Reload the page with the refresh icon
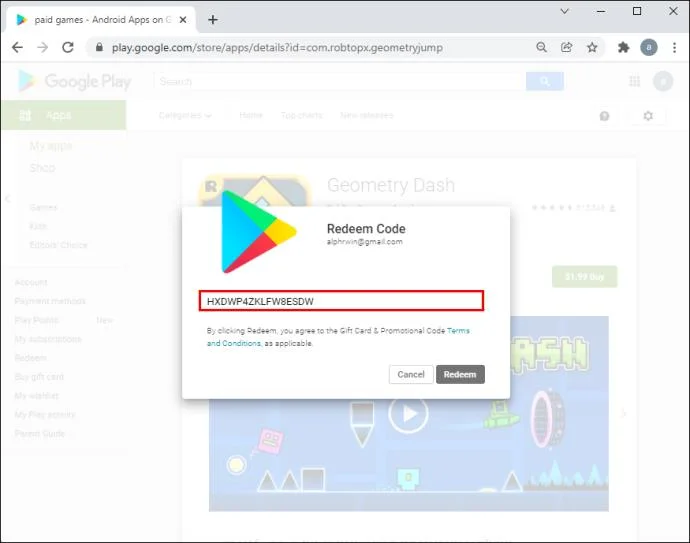690x543 pixels. point(68,47)
